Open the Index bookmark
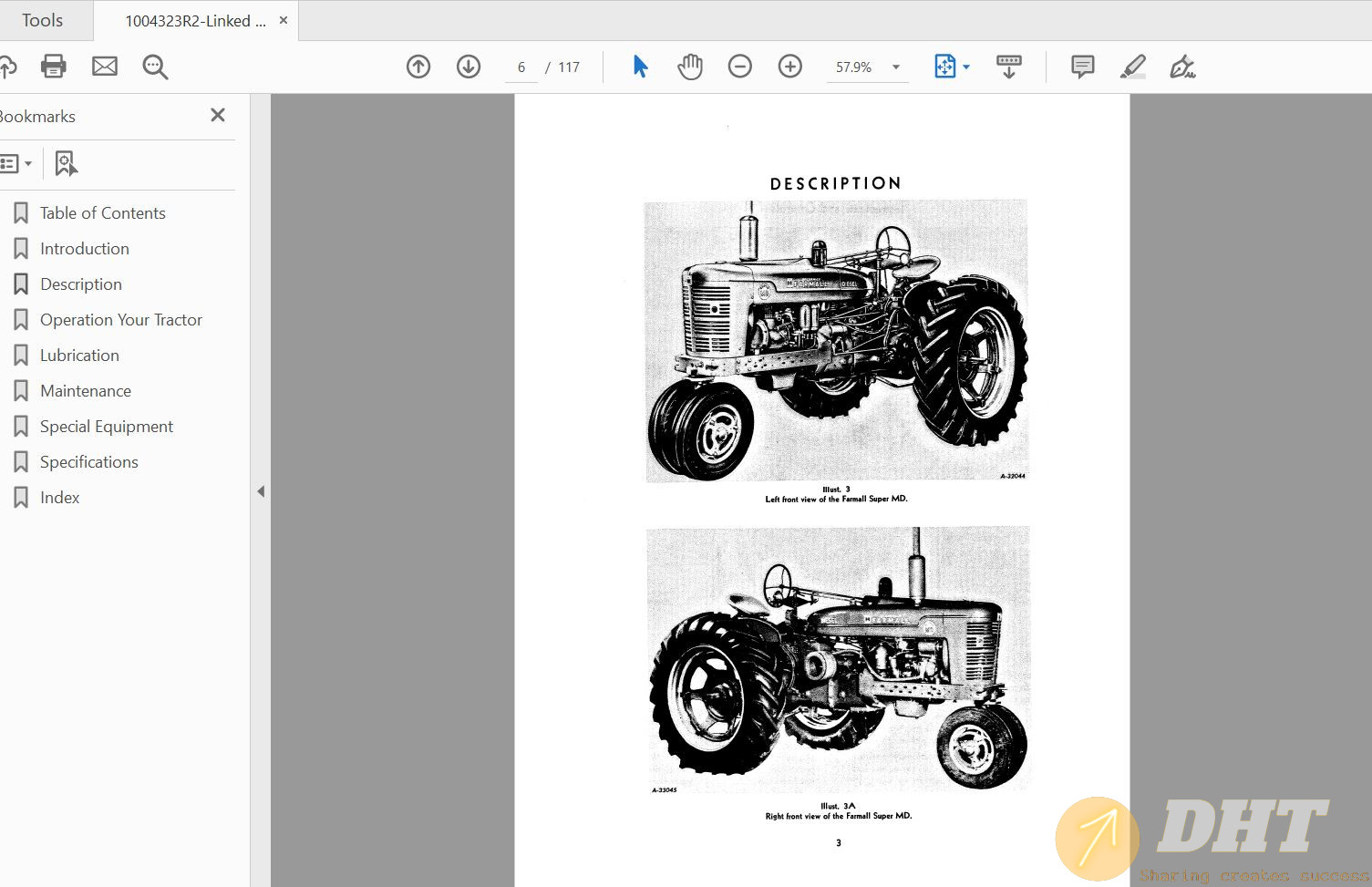 [x=59, y=498]
